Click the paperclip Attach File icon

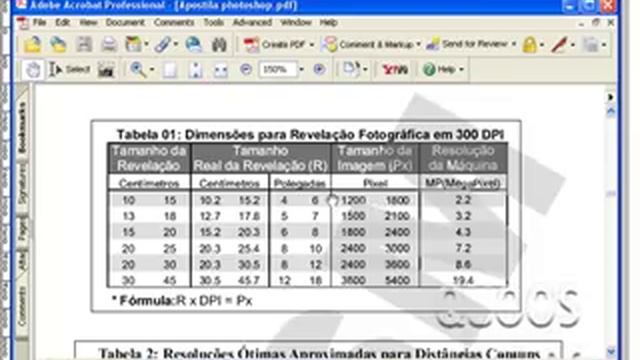click(162, 44)
